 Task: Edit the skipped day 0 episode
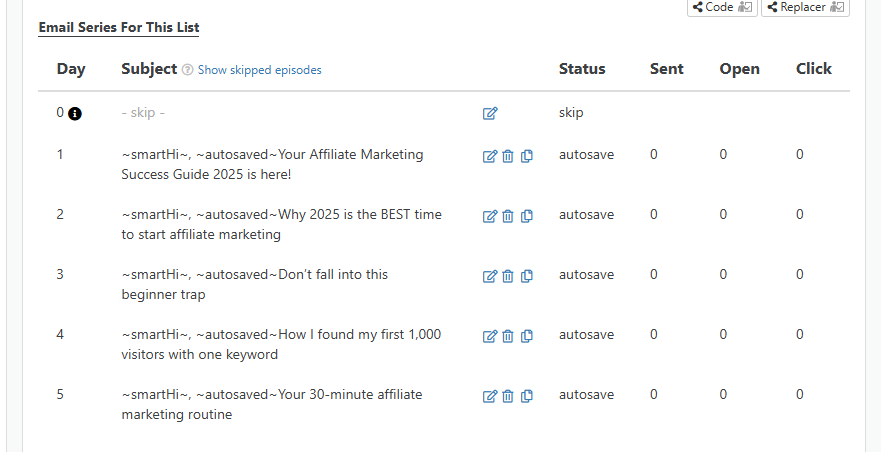coord(490,114)
